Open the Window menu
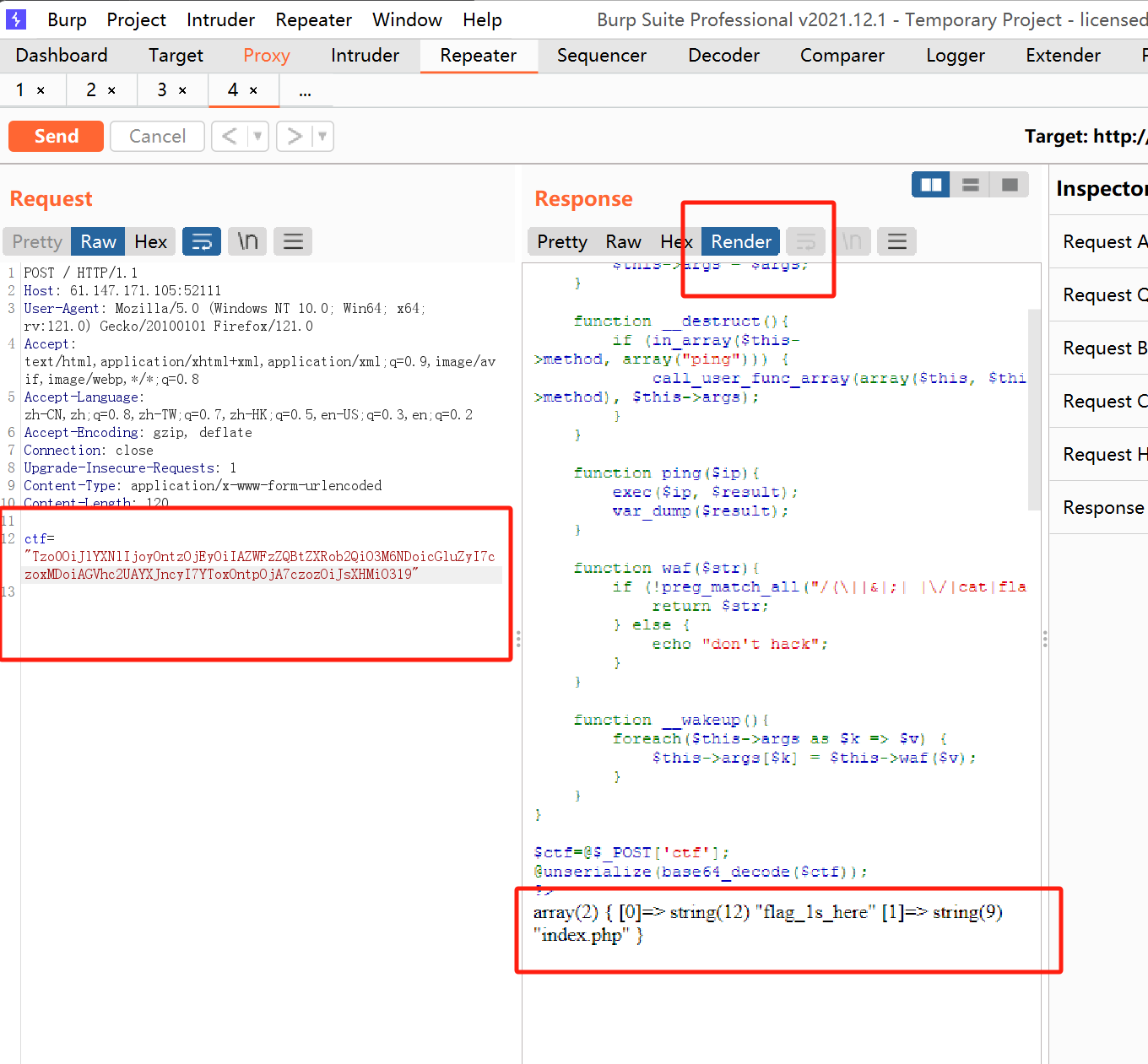Image resolution: width=1148 pixels, height=1064 pixels. click(x=407, y=19)
